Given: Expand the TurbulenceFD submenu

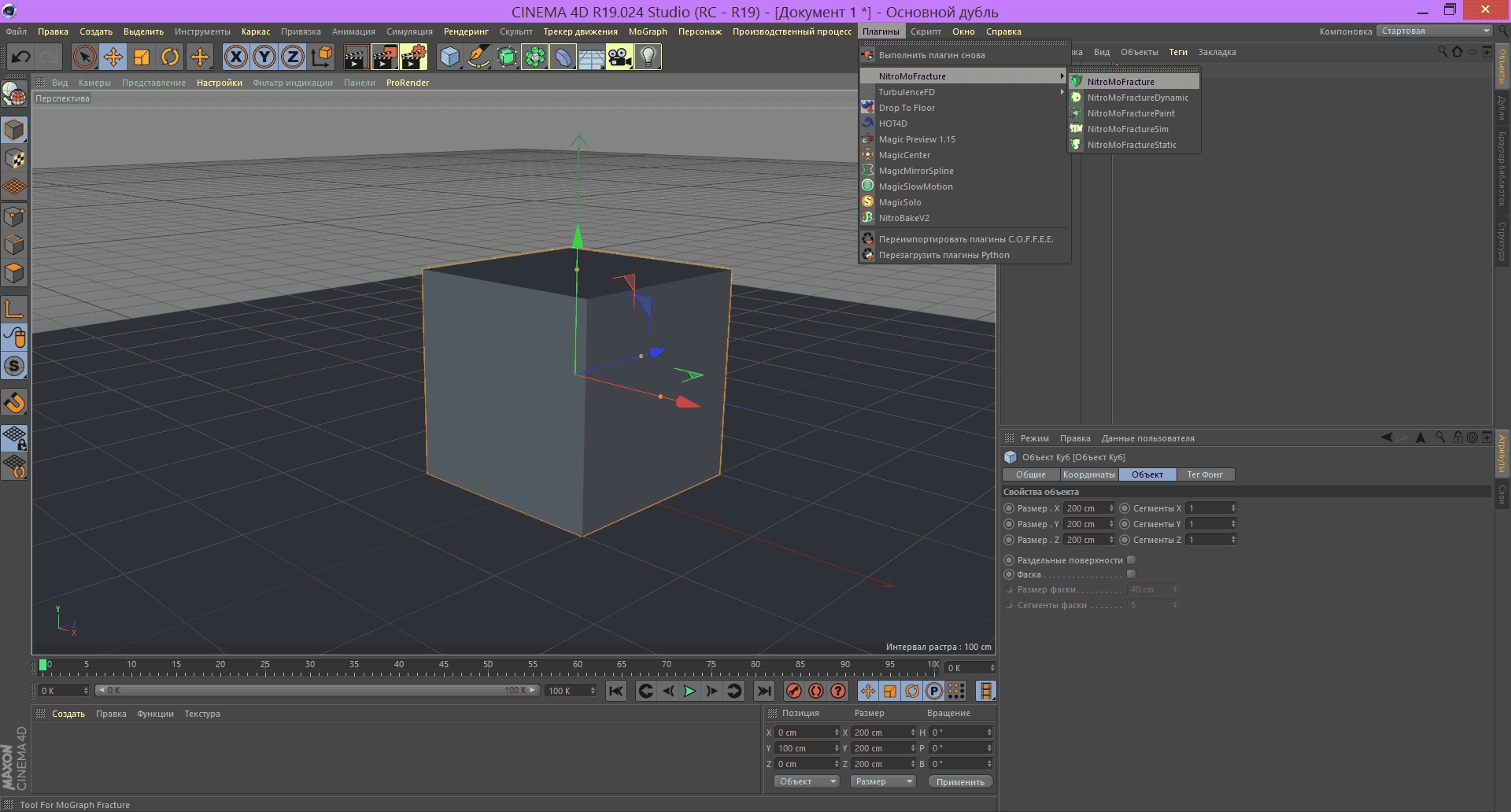Looking at the screenshot, I should click(964, 92).
